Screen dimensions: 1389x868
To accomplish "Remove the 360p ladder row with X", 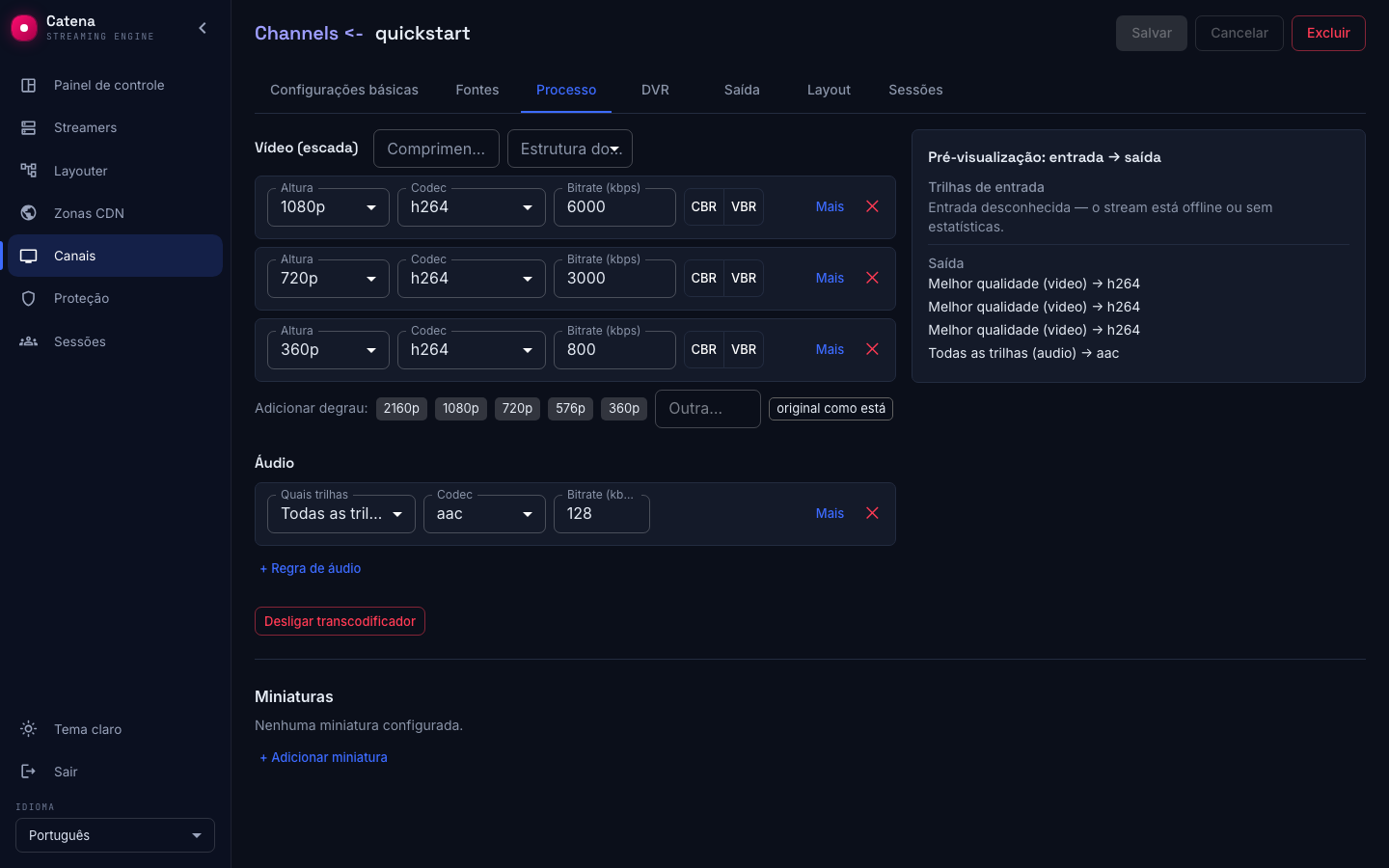I will tap(872, 349).
